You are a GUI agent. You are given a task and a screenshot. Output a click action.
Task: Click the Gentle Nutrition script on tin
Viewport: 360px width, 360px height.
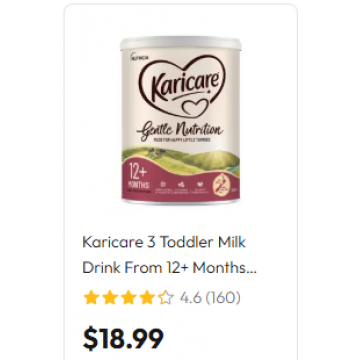click(x=179, y=130)
